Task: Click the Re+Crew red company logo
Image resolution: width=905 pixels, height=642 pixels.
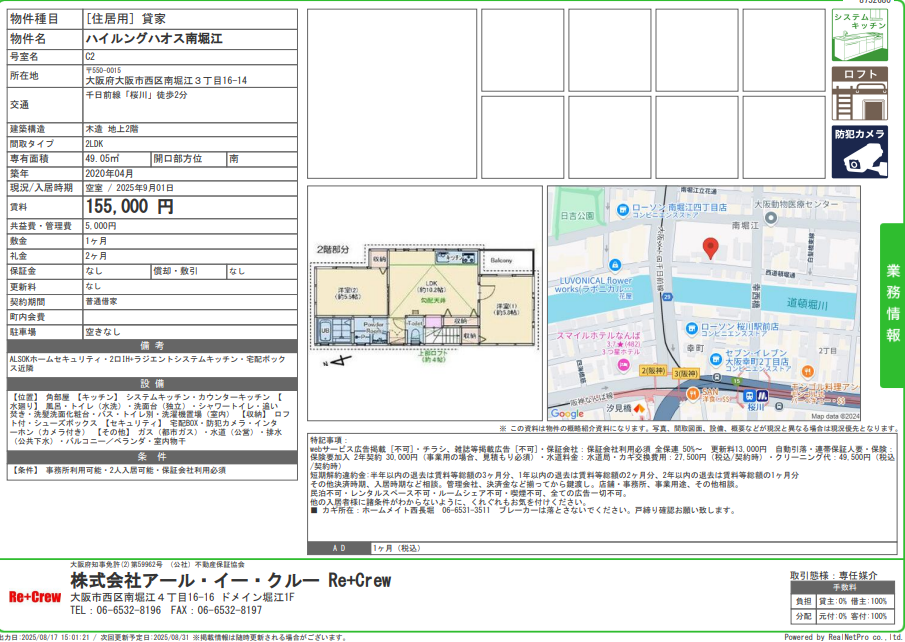Action: (35, 597)
